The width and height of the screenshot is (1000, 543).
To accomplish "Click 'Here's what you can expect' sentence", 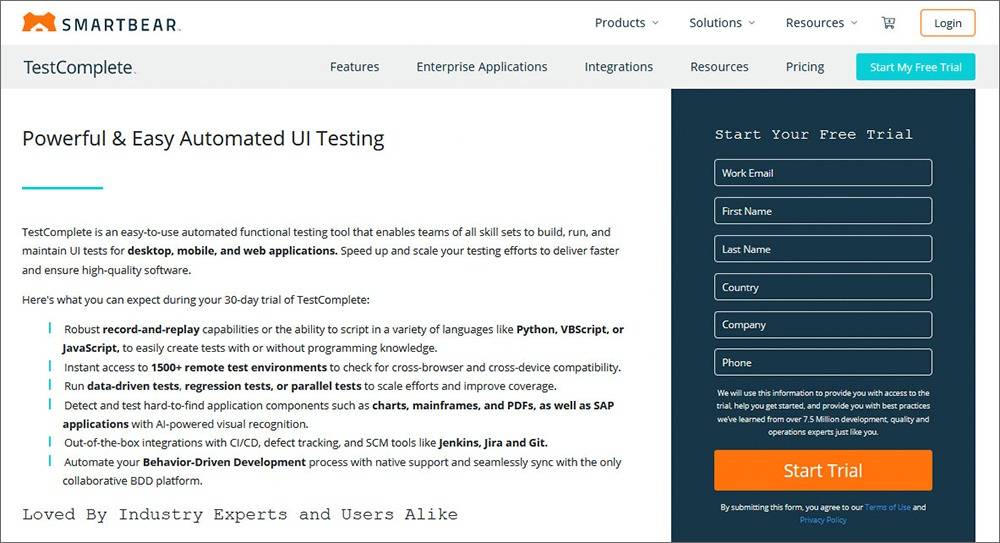I will pos(196,300).
